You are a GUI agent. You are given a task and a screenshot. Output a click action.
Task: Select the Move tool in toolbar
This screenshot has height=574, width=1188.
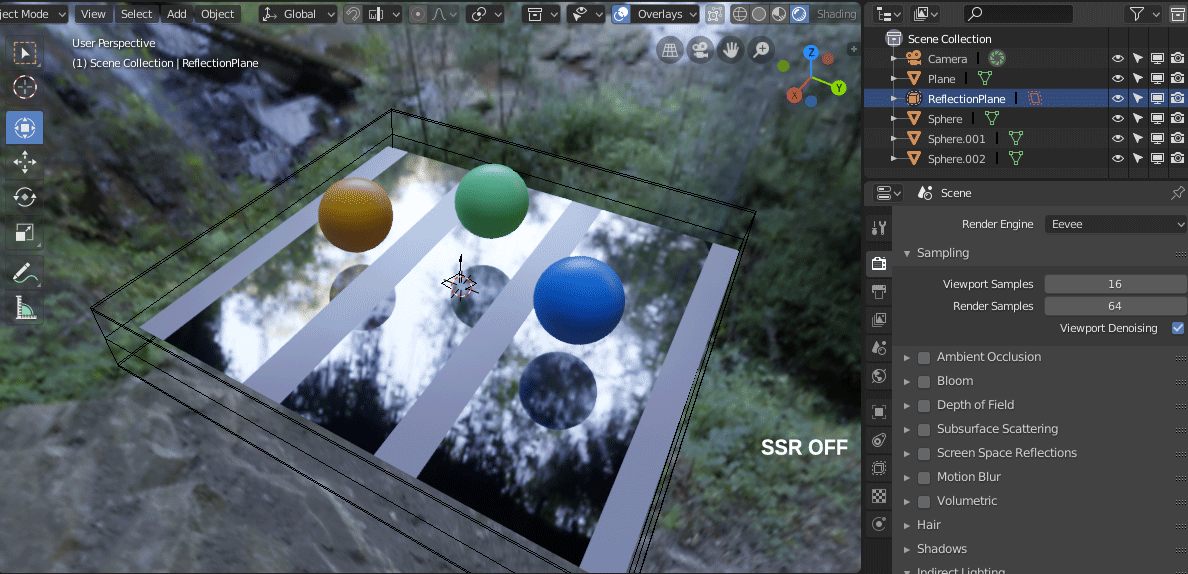tap(25, 162)
